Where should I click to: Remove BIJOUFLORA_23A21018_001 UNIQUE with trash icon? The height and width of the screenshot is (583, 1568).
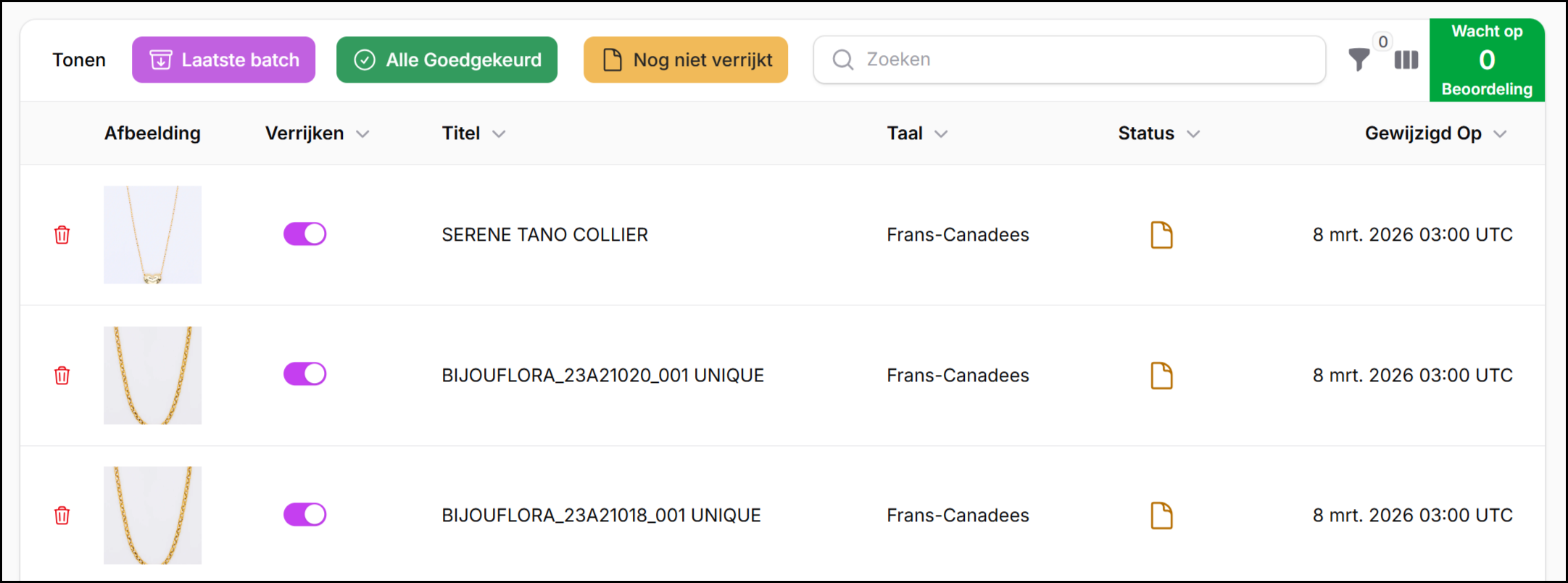[62, 516]
